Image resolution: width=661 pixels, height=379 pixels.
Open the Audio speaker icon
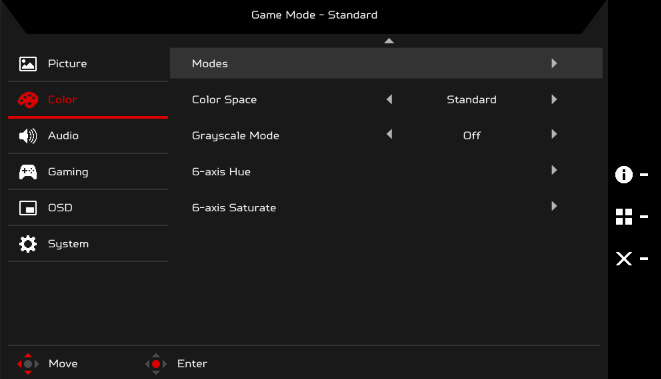28,136
